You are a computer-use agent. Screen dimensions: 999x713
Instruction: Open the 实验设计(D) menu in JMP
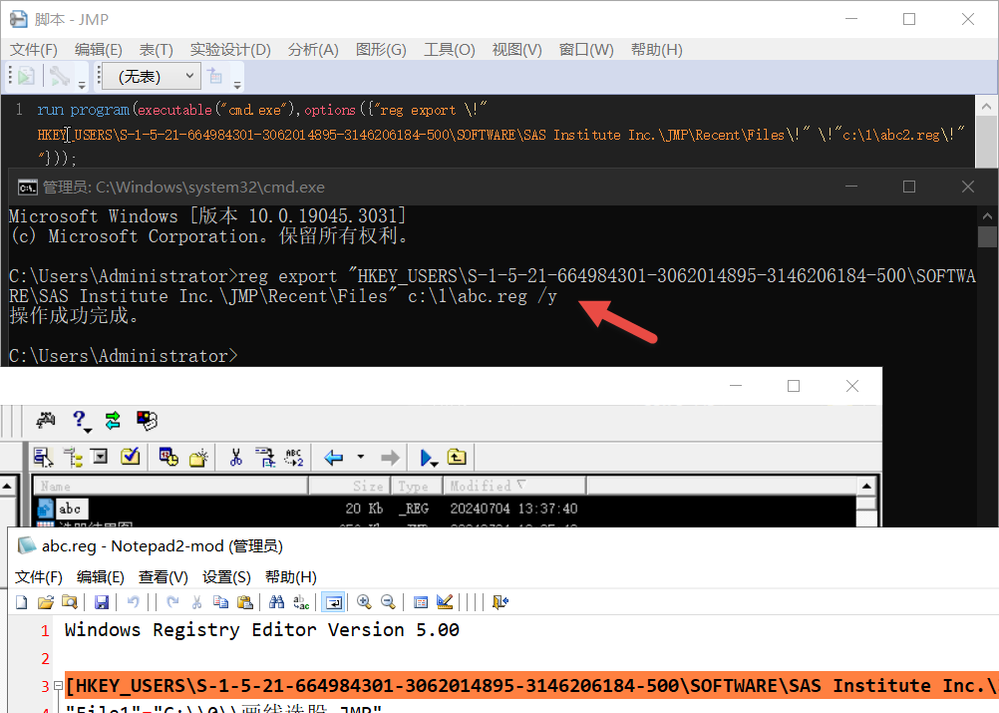(230, 50)
